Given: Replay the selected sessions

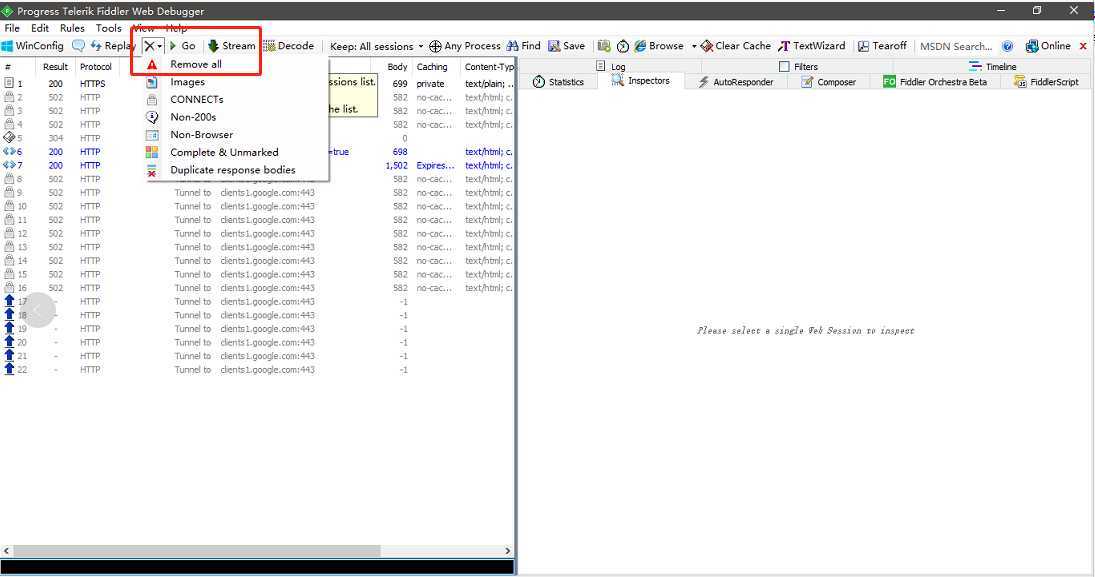Looking at the screenshot, I should 112,45.
